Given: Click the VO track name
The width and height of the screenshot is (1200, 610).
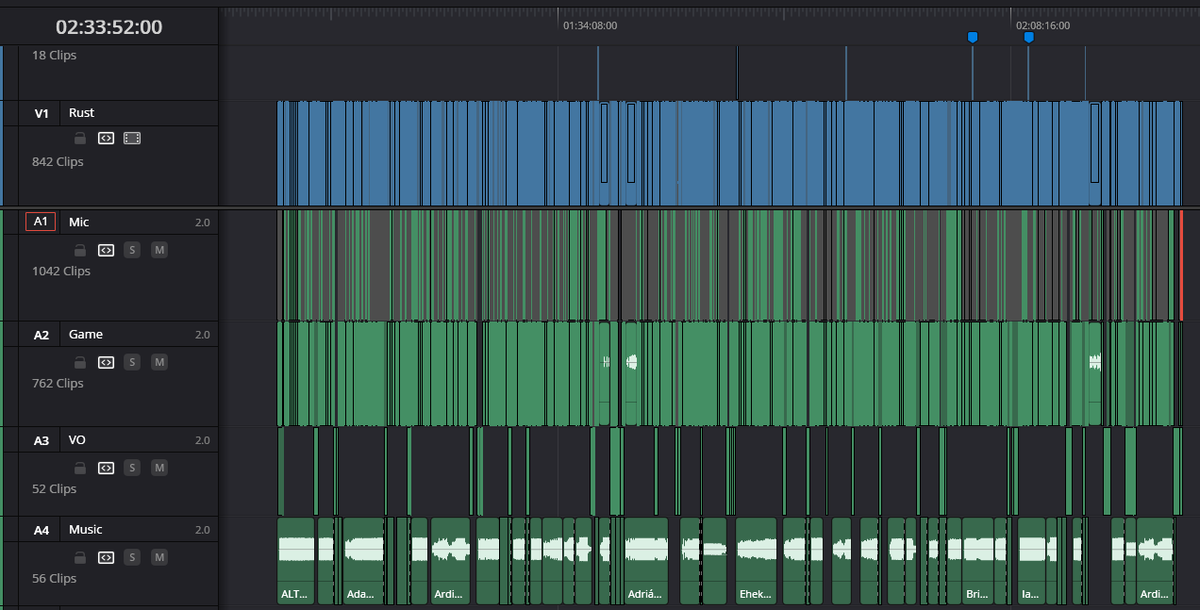Looking at the screenshot, I should click(x=77, y=440).
